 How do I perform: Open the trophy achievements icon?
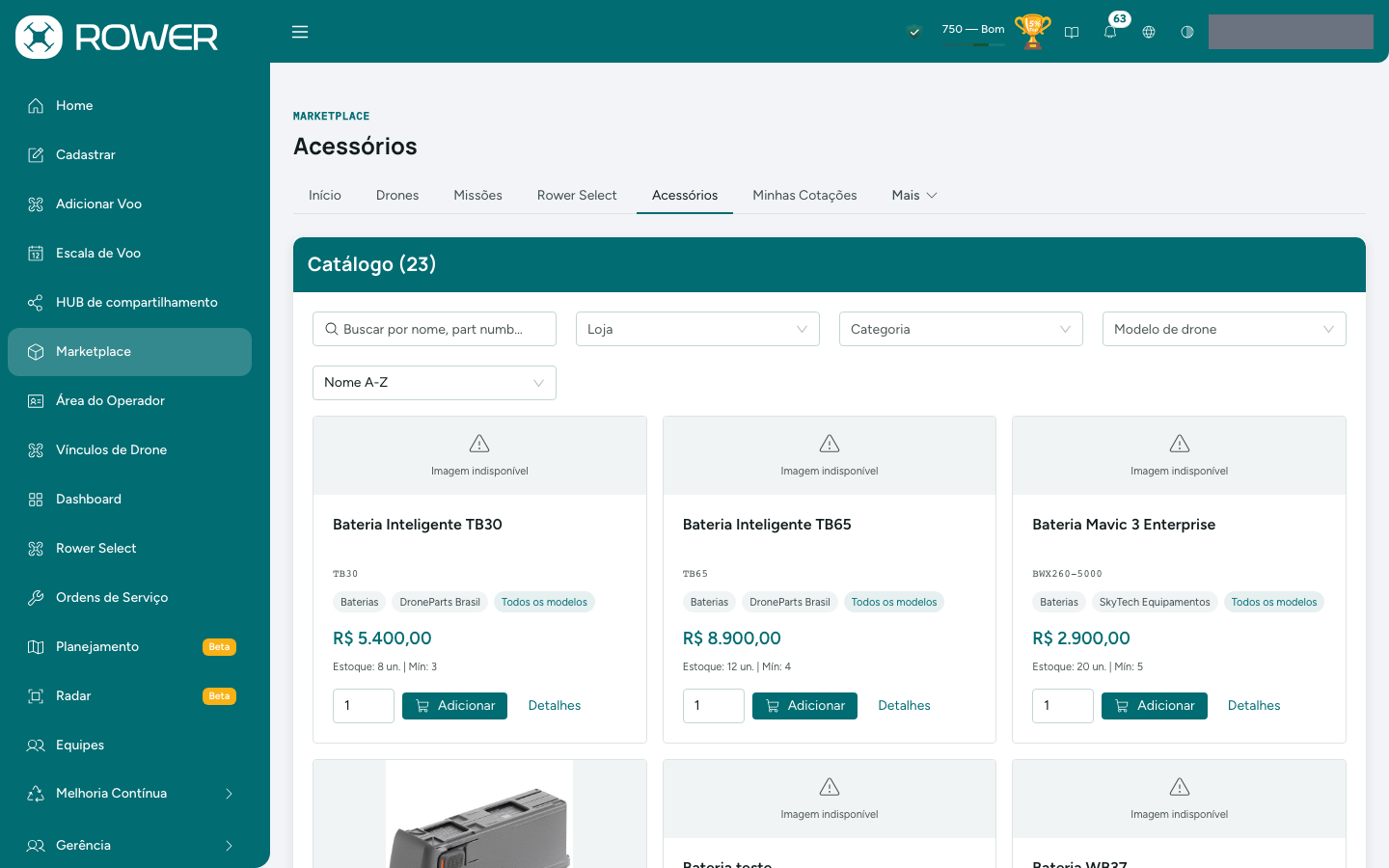pos(1033,32)
